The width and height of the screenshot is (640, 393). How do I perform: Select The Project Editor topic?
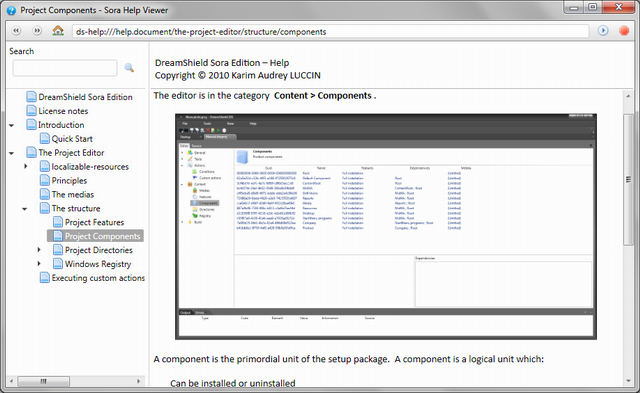click(x=71, y=153)
